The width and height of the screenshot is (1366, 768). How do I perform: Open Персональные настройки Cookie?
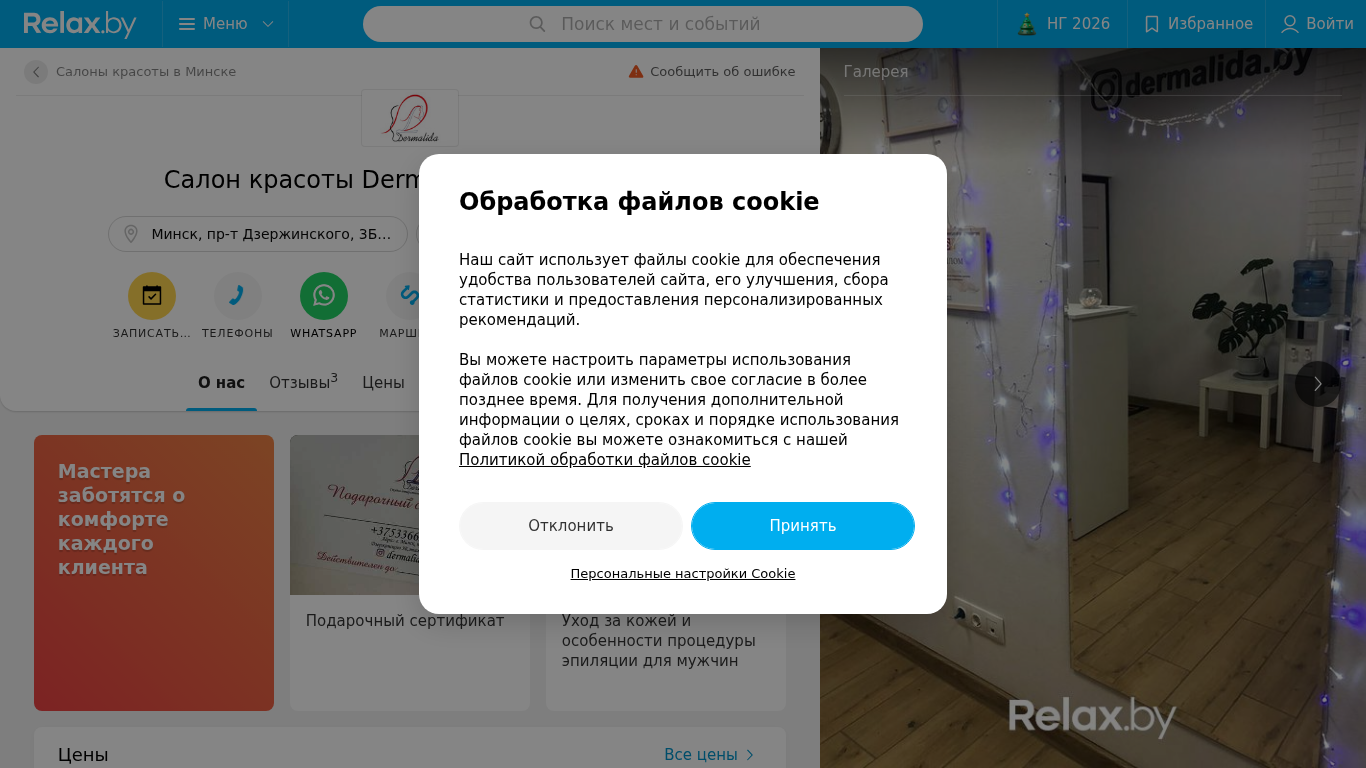pos(683,574)
